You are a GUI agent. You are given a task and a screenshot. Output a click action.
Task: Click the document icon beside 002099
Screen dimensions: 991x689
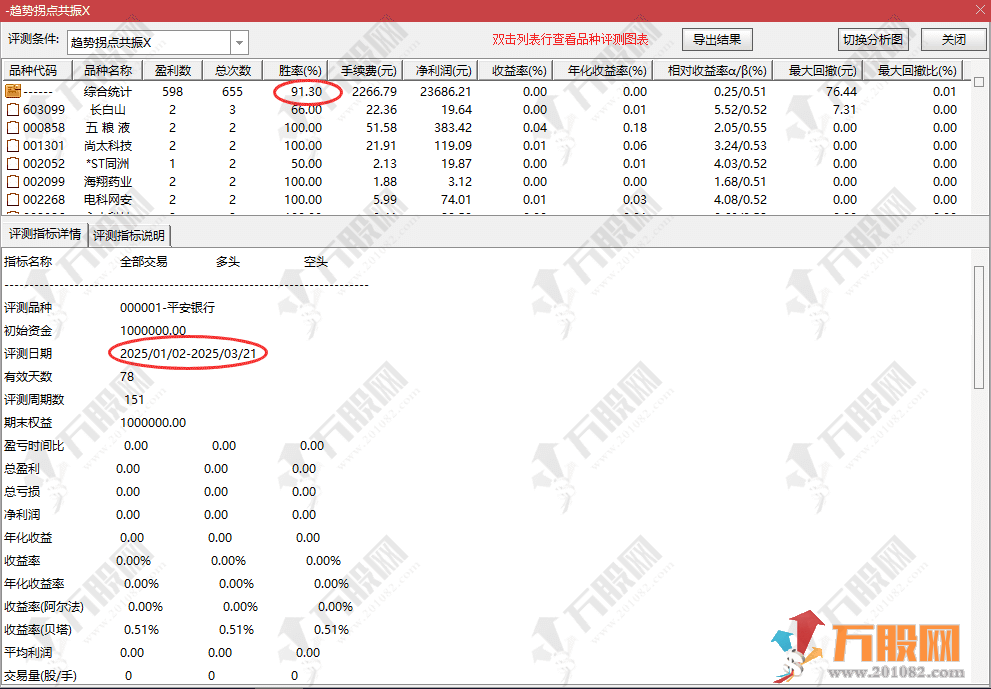coord(13,182)
